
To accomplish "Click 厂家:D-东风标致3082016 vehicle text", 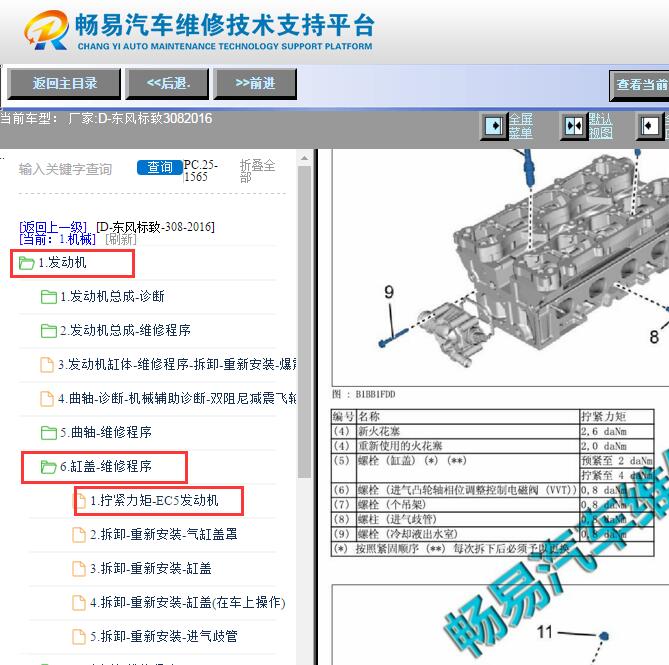I will 140,118.
